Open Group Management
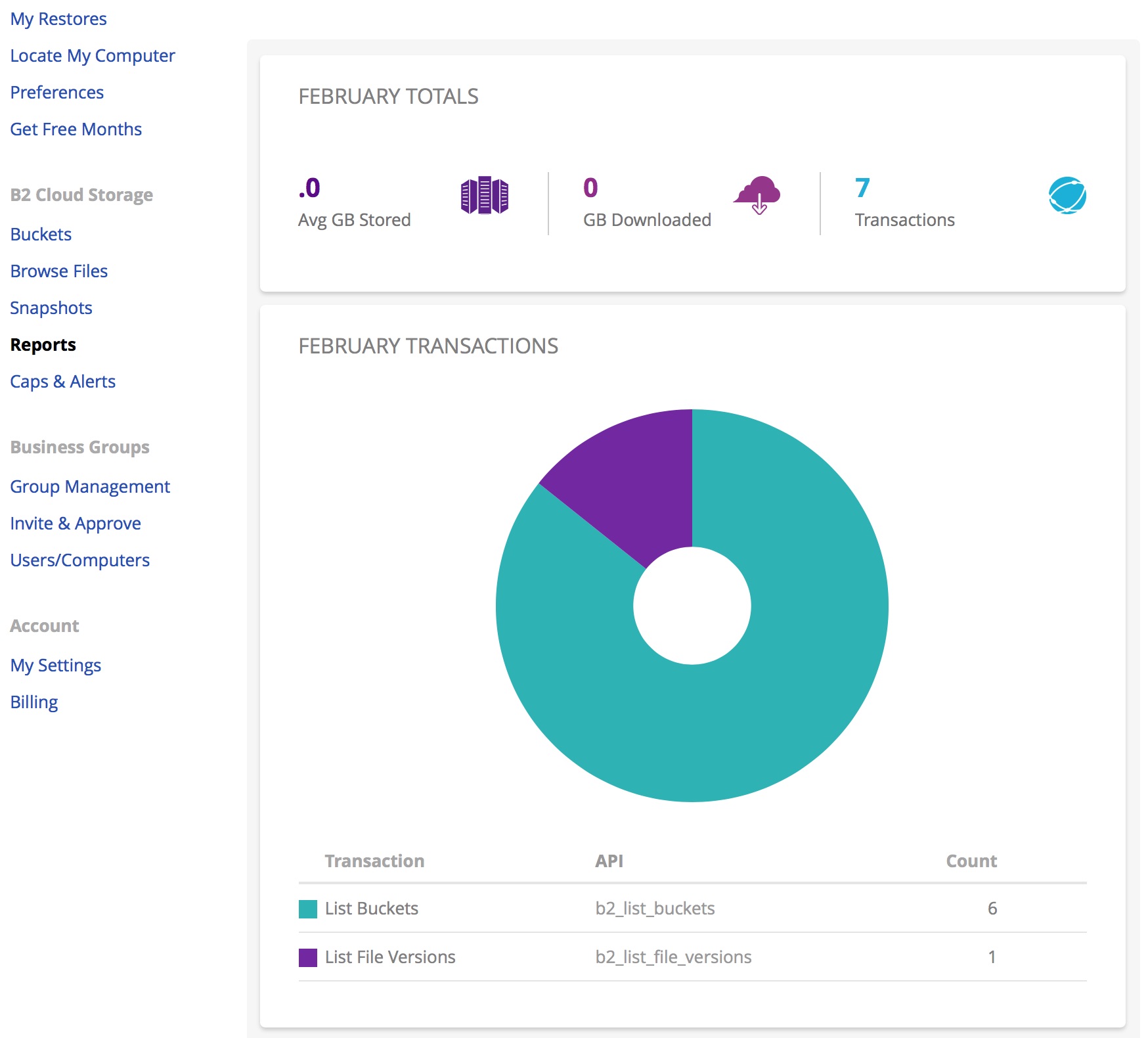Image resolution: width=1148 pixels, height=1038 pixels. tap(90, 487)
